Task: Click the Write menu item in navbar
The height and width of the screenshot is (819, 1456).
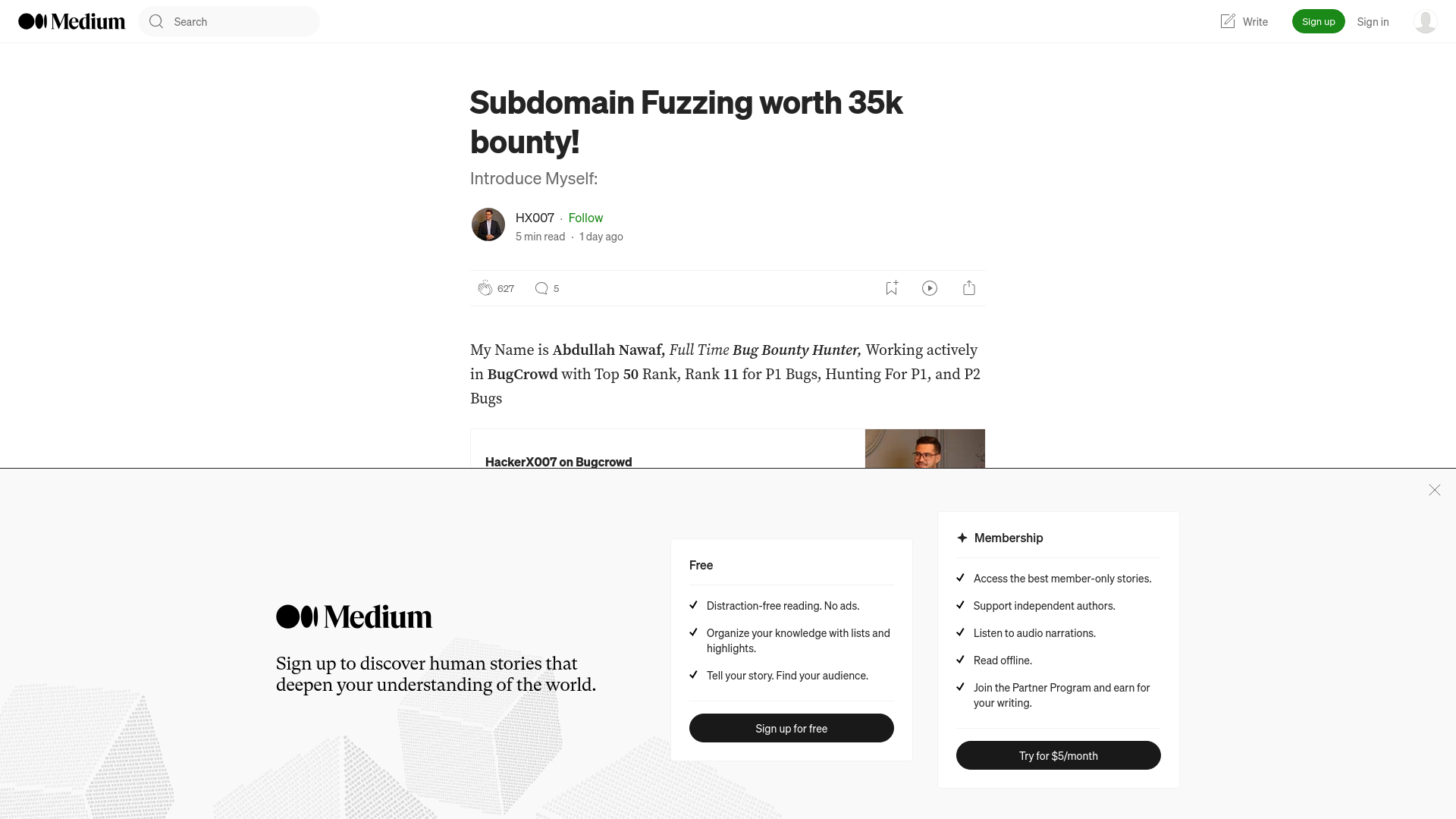Action: pos(1243,21)
